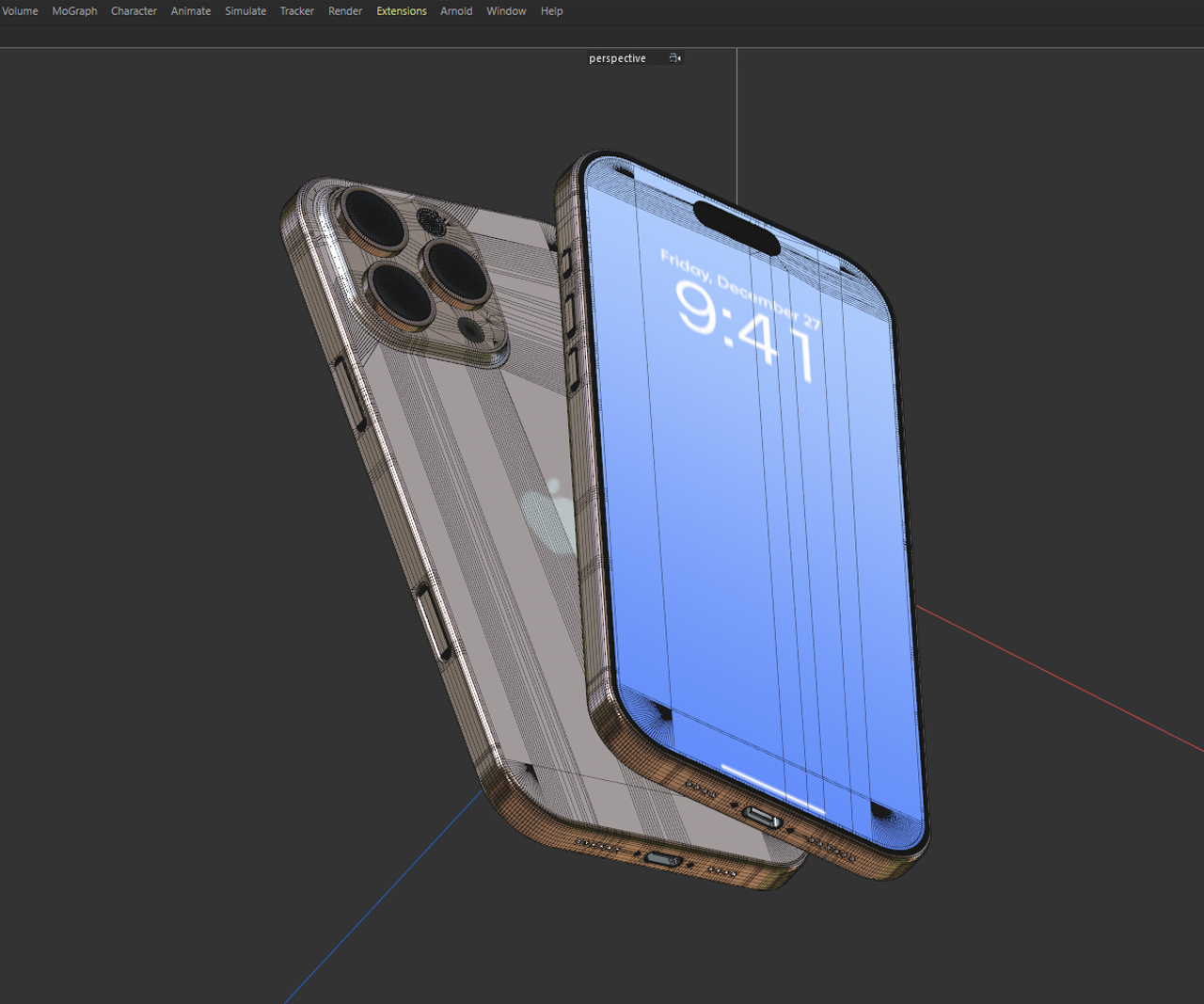Open the Extensions menu
This screenshot has height=1004, width=1204.
(x=401, y=10)
